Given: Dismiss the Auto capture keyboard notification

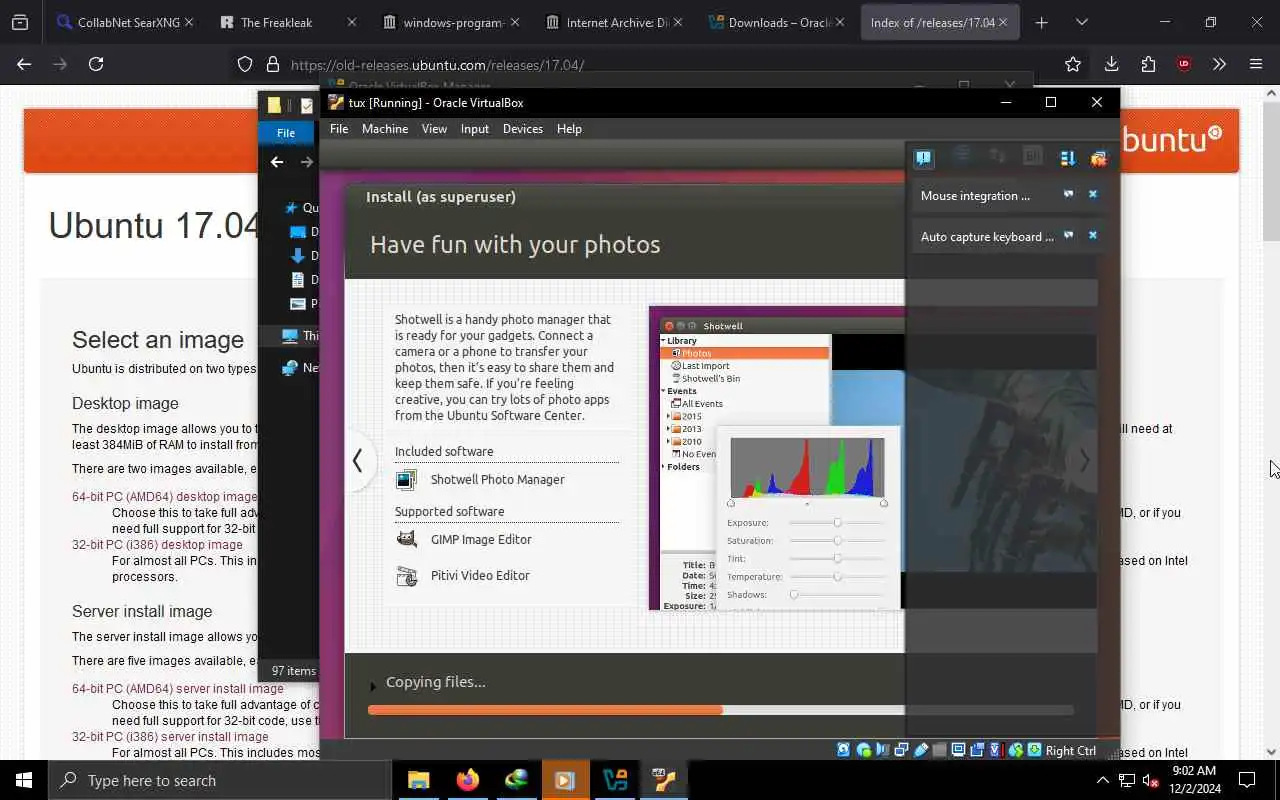Looking at the screenshot, I should 1092,236.
